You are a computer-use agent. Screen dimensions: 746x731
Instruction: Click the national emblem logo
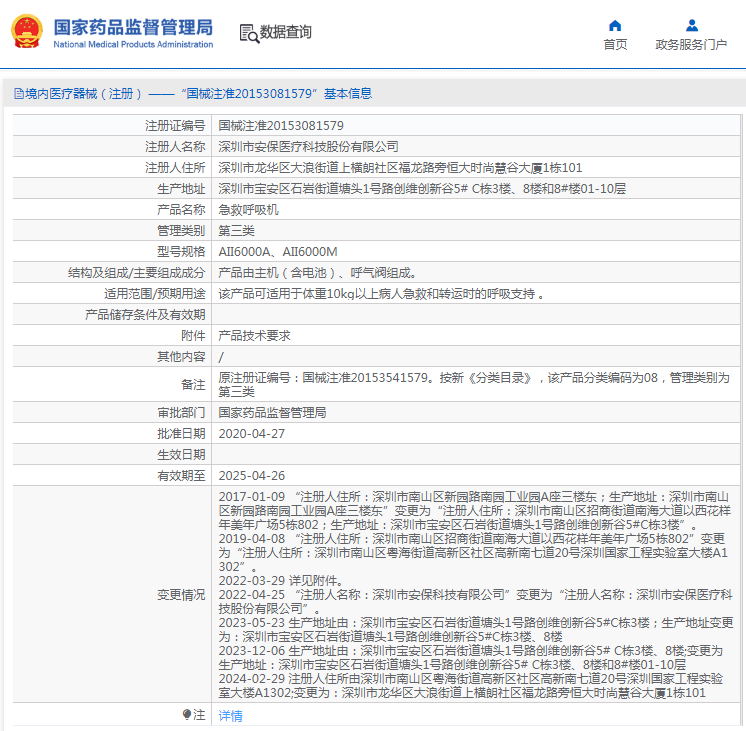27,31
